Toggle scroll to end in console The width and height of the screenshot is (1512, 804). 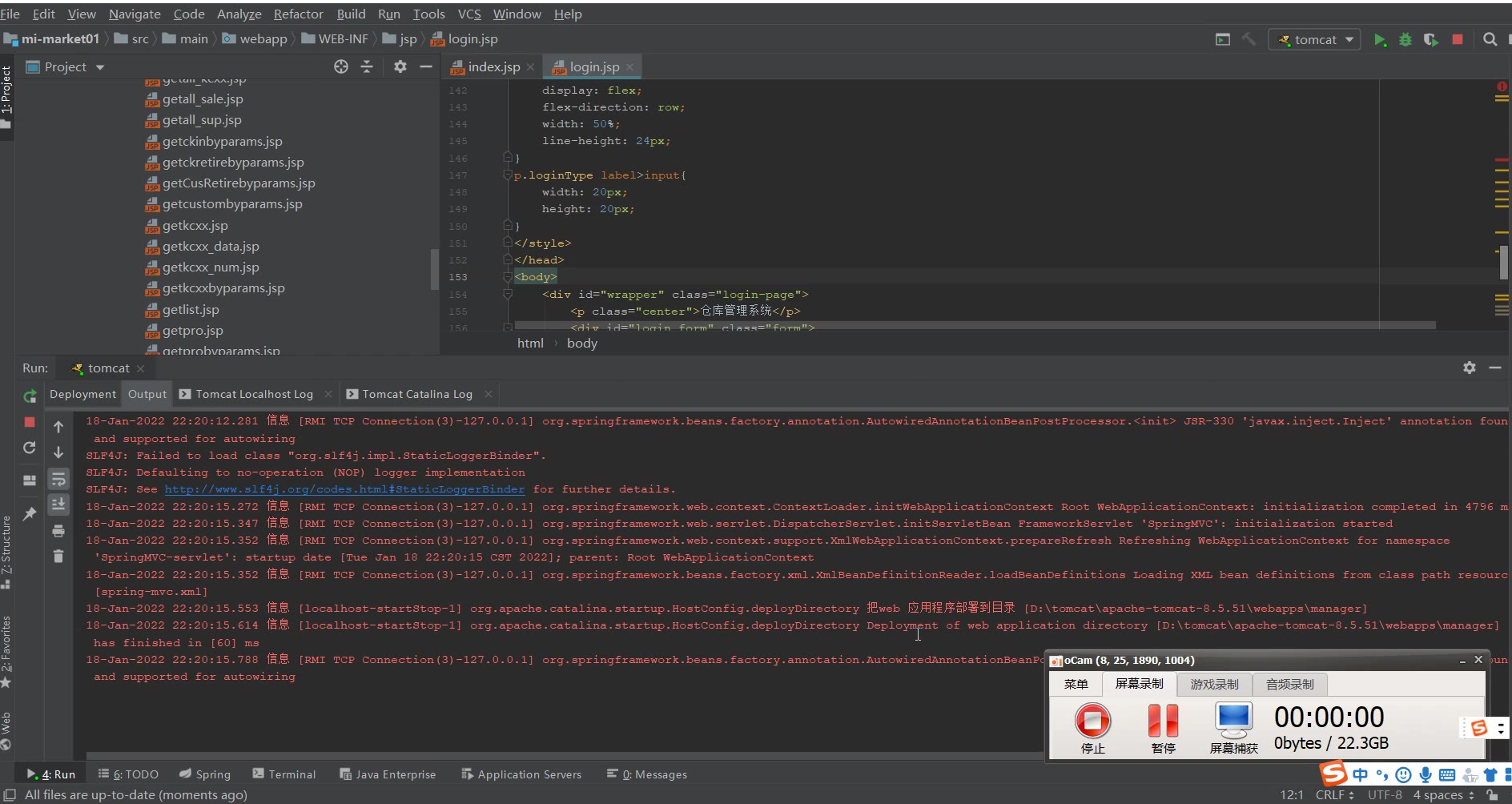(58, 504)
